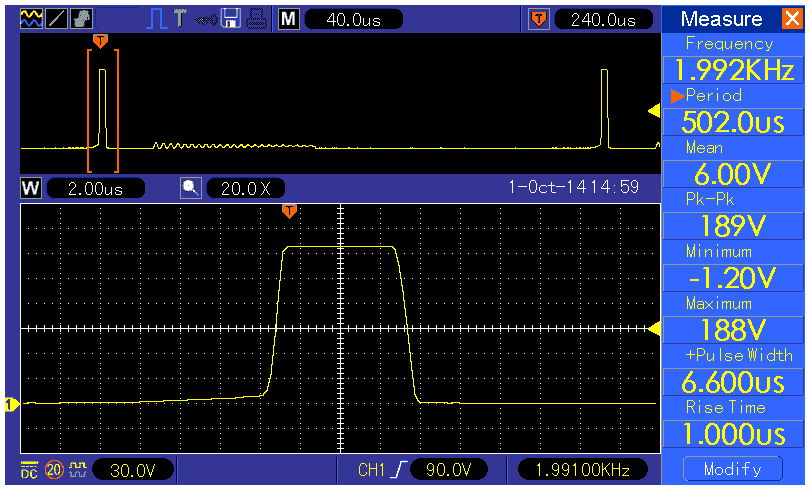Click the CH1 trigger source label
Screen dimensions: 809x496
[x=371, y=470]
